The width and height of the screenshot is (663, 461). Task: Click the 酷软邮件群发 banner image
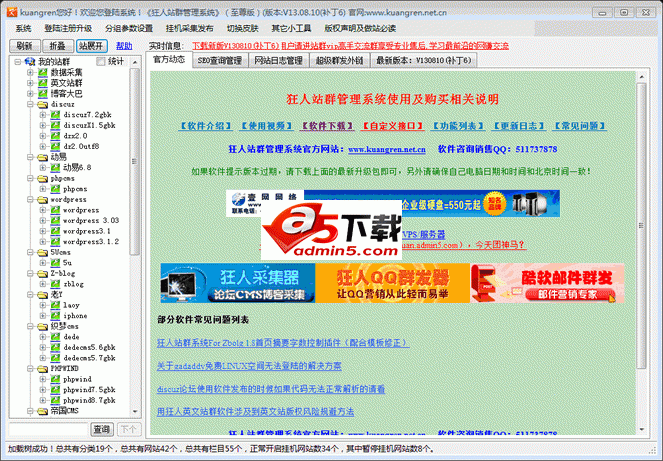pyautogui.click(x=560, y=283)
